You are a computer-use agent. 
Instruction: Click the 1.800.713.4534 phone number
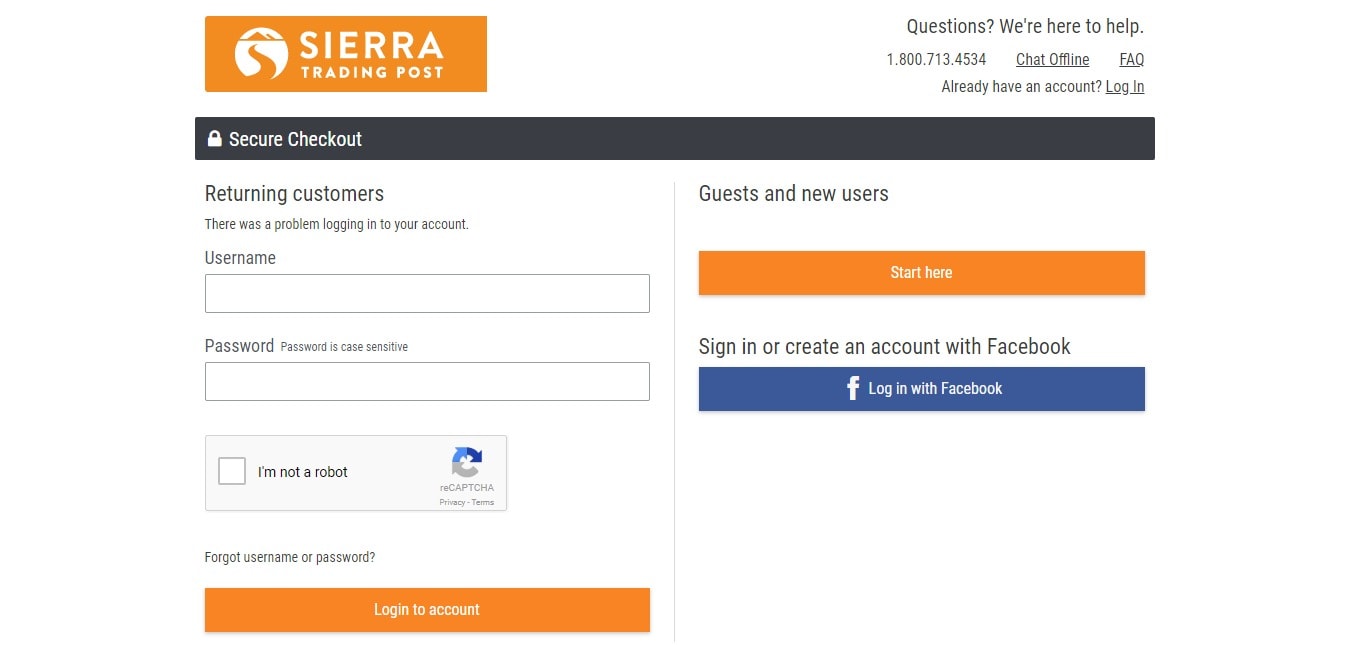(x=936, y=60)
